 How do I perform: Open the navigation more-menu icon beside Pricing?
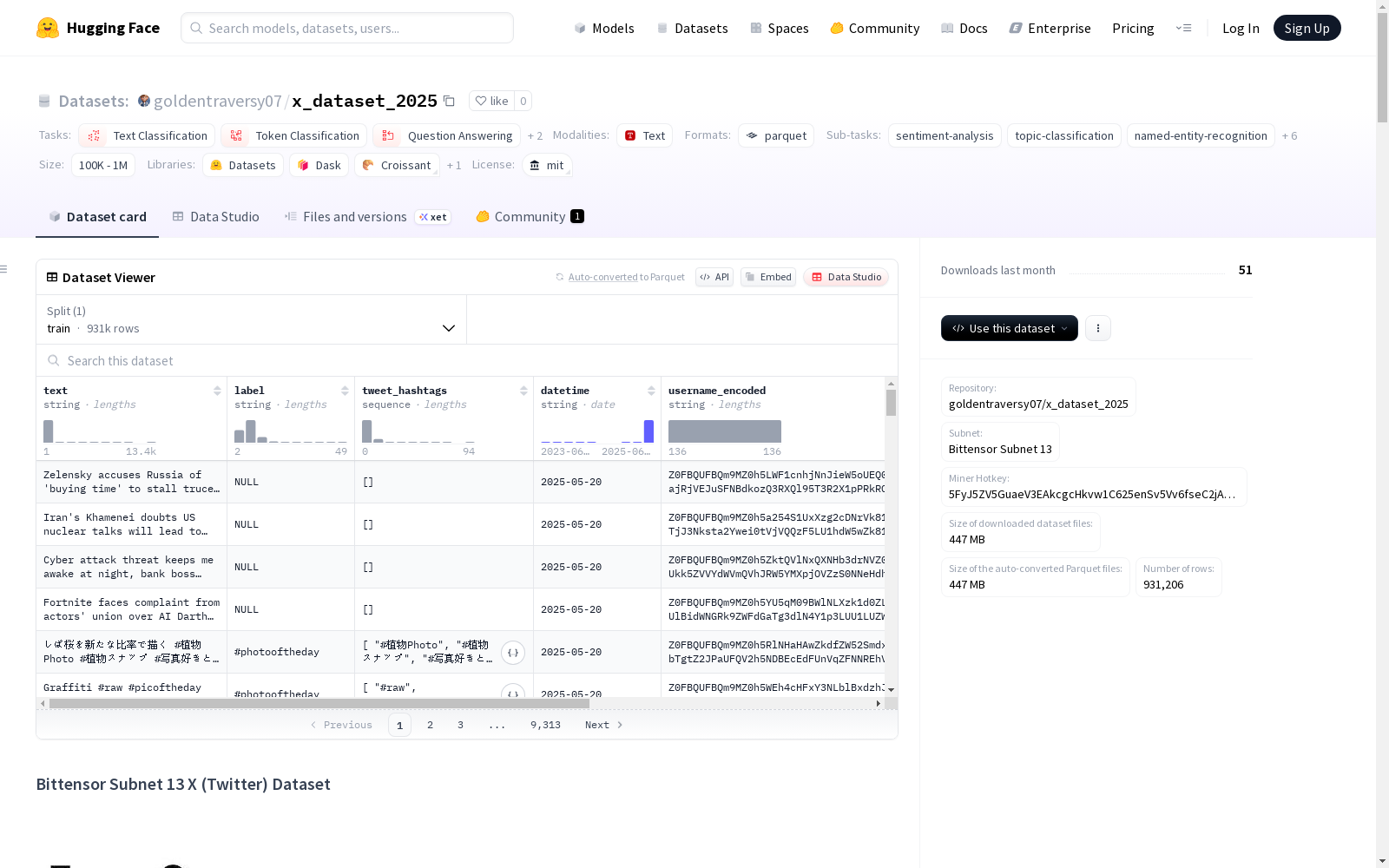click(1183, 28)
